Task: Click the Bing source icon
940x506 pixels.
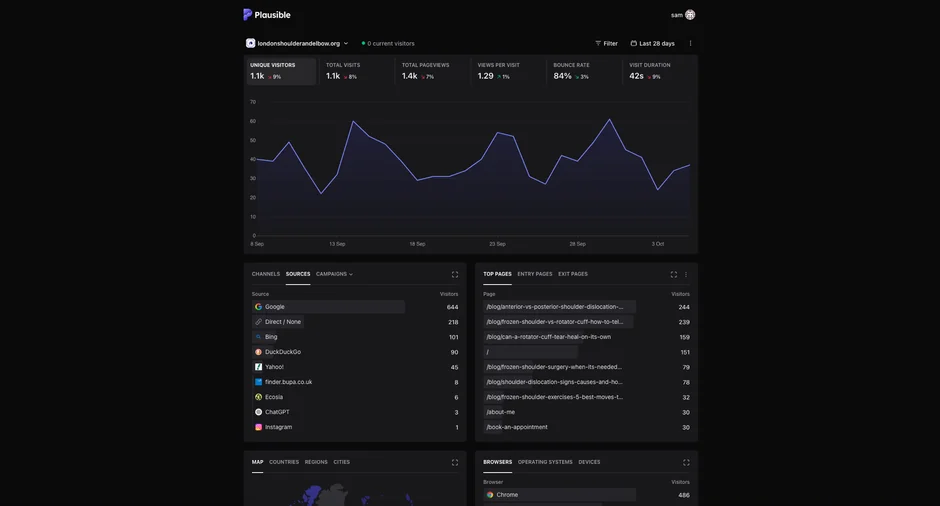Action: pos(258,337)
